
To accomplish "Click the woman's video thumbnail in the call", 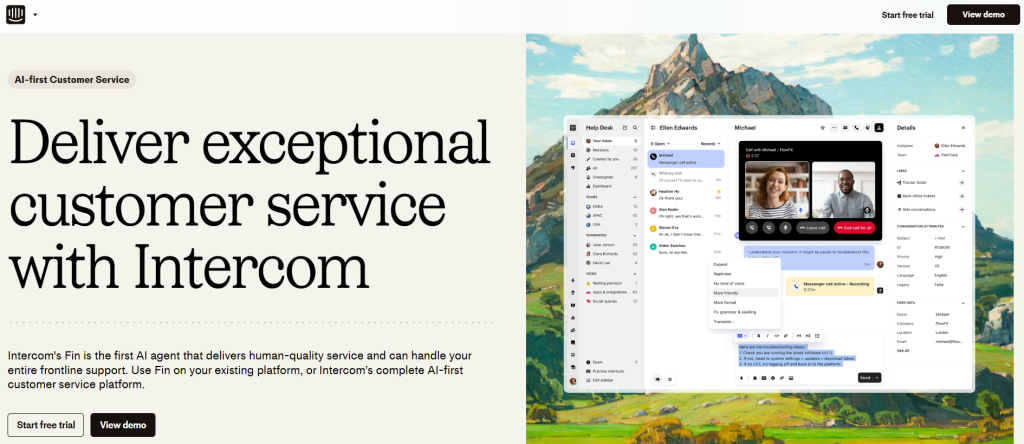I will pos(776,190).
